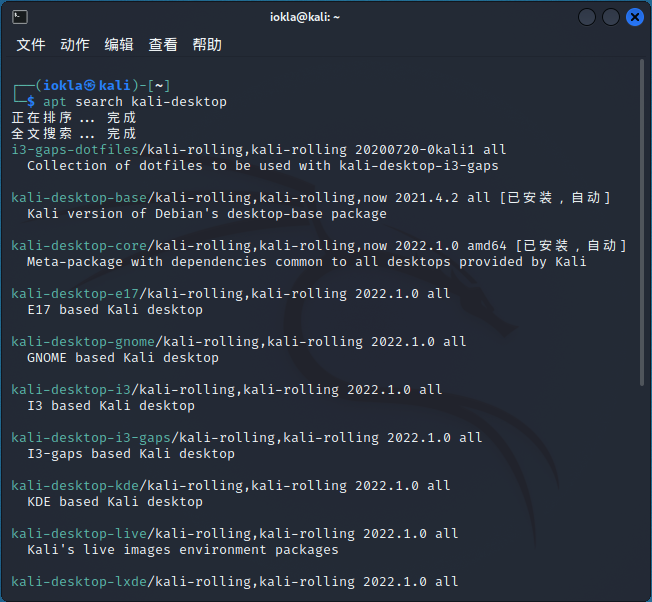The height and width of the screenshot is (602, 652).
Task: Click I3 based Kali desktop text
Action: pos(111,406)
